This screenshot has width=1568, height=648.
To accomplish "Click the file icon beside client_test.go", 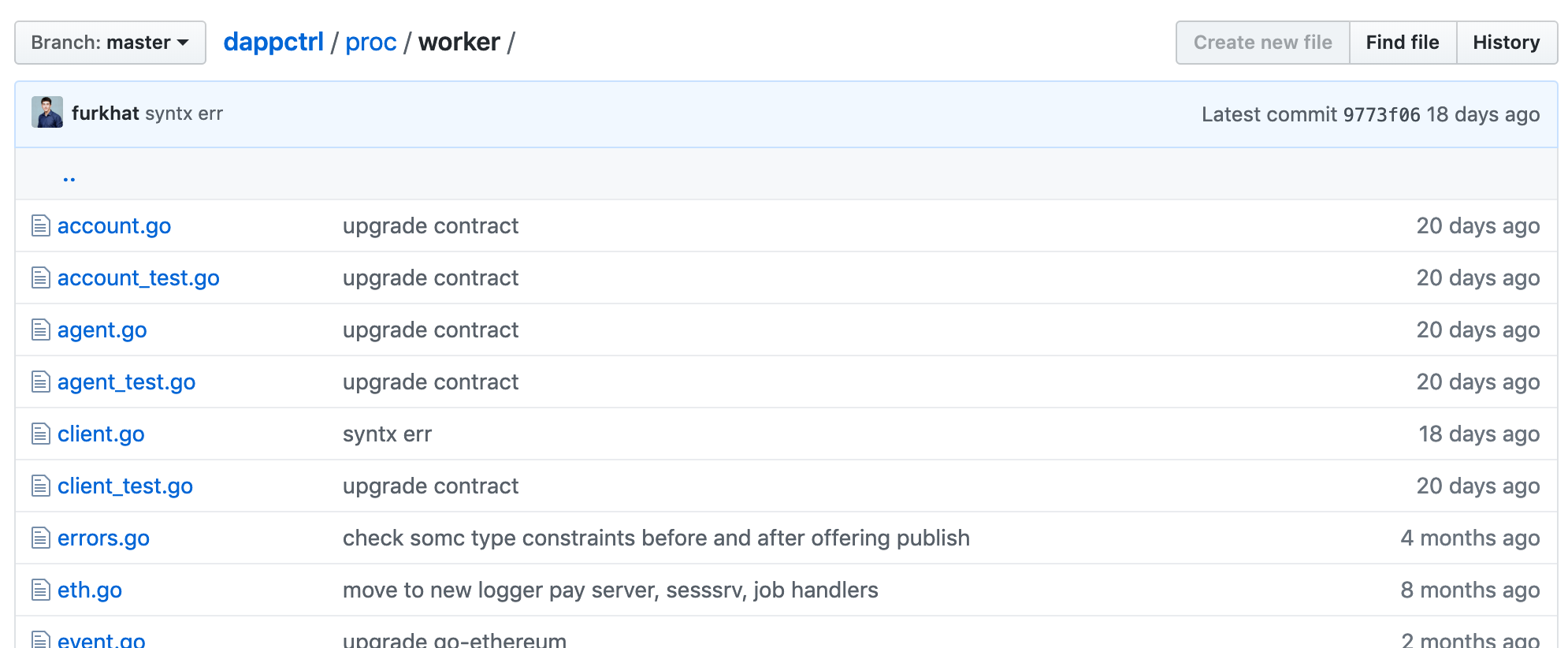I will [41, 486].
